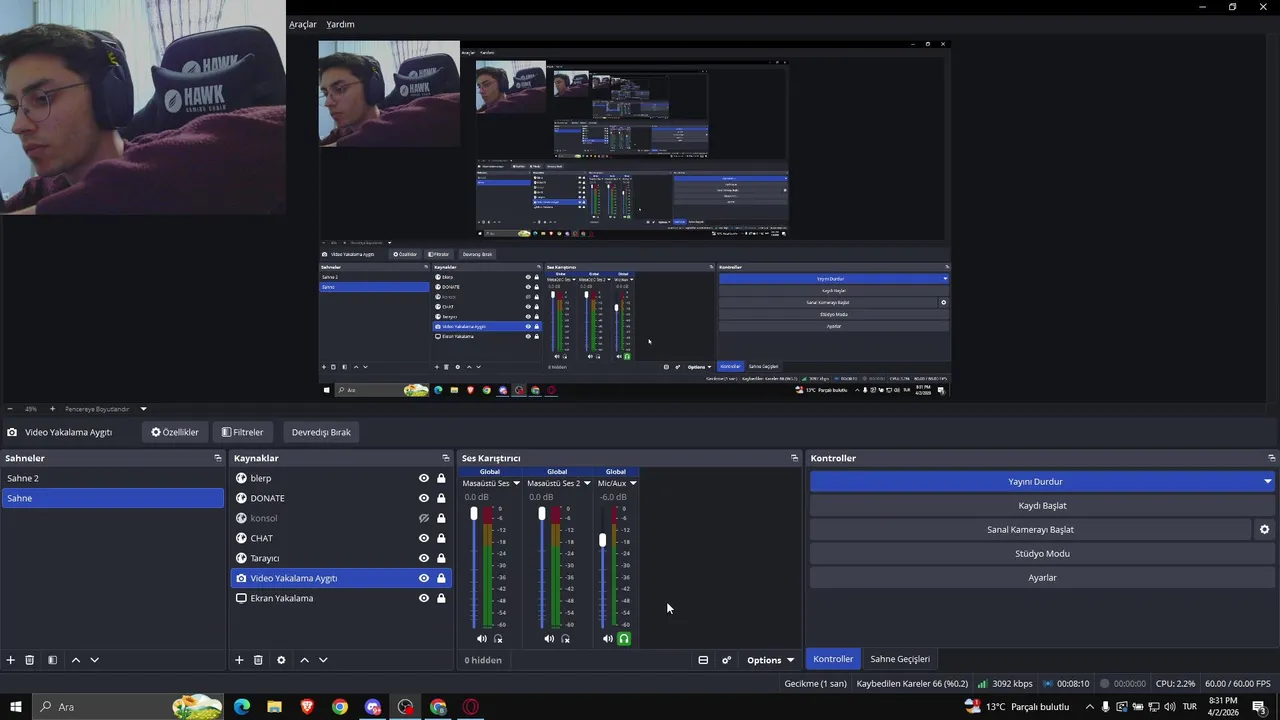1280x720 pixels.
Task: Zoom out preview with minus icon
Action: click(10, 409)
